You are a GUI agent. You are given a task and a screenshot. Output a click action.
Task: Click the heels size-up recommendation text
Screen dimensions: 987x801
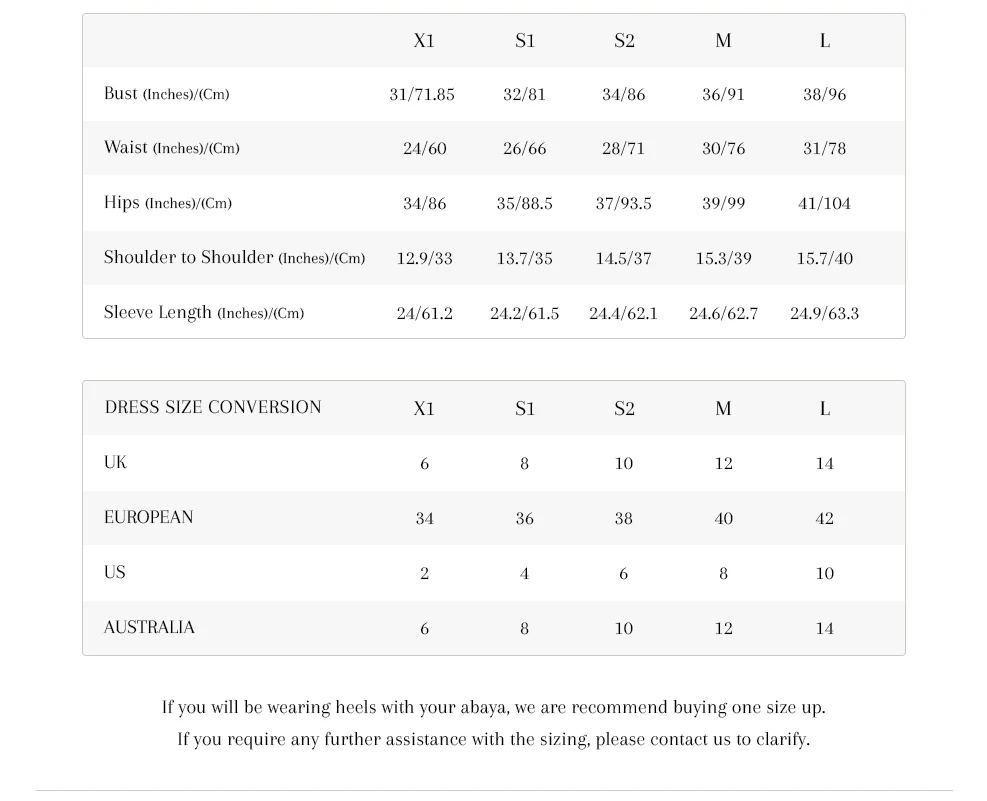pos(493,708)
